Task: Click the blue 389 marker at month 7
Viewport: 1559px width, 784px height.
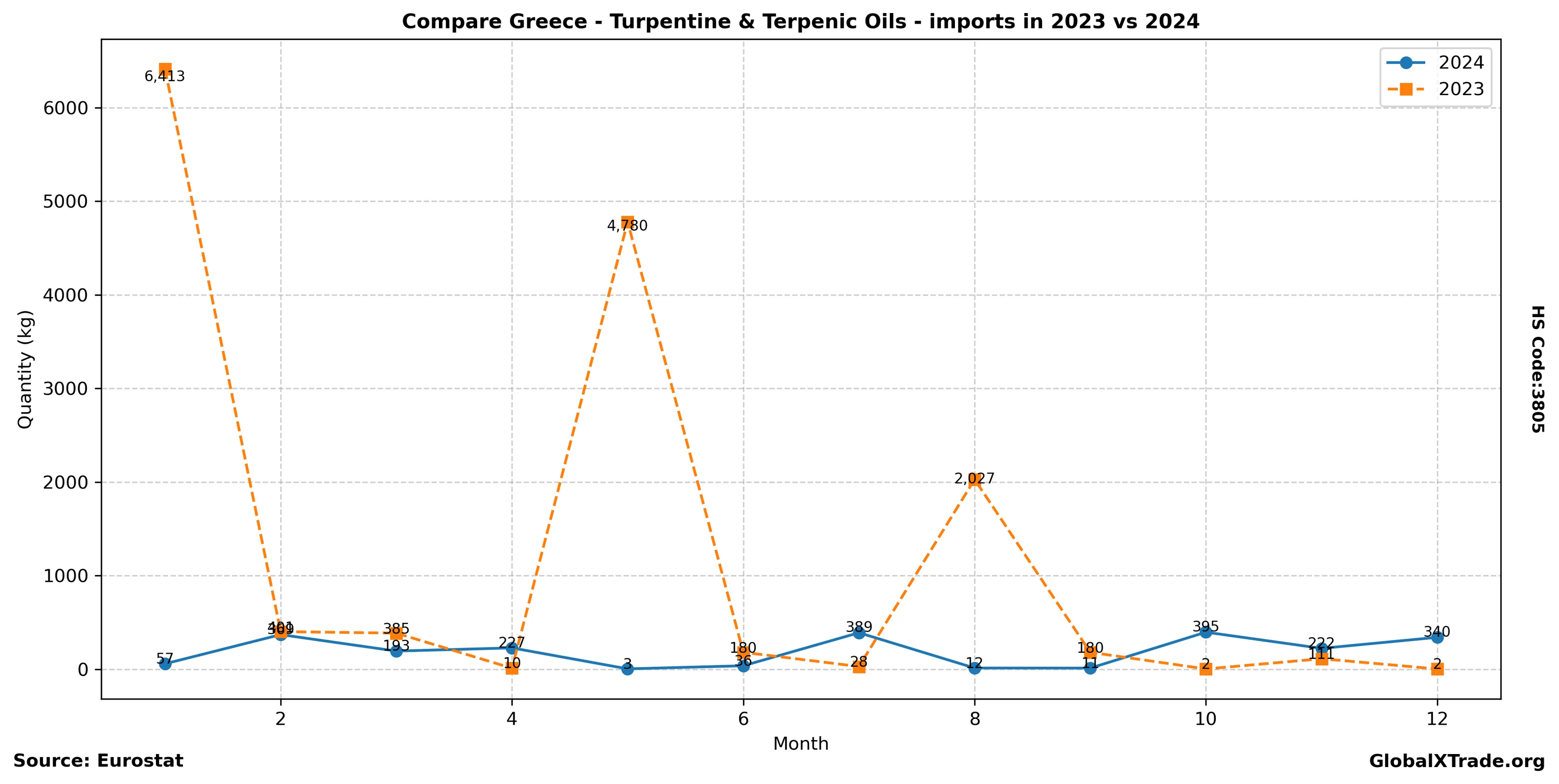Action: click(x=859, y=633)
